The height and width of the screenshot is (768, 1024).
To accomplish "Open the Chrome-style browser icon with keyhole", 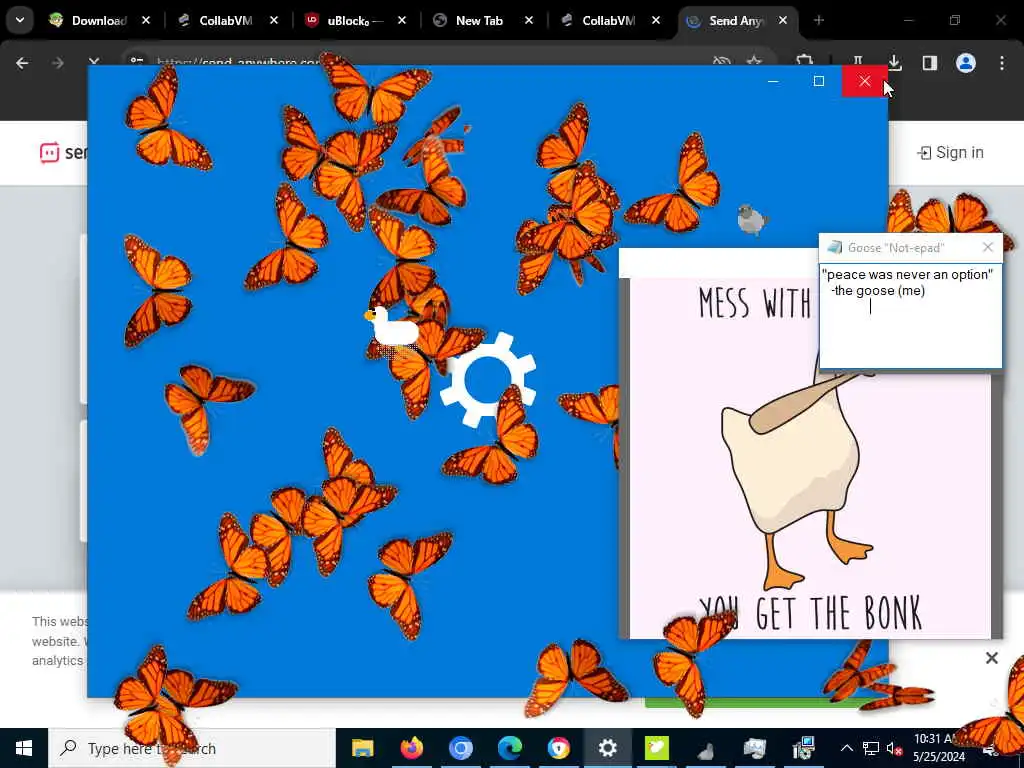I will click(558, 748).
